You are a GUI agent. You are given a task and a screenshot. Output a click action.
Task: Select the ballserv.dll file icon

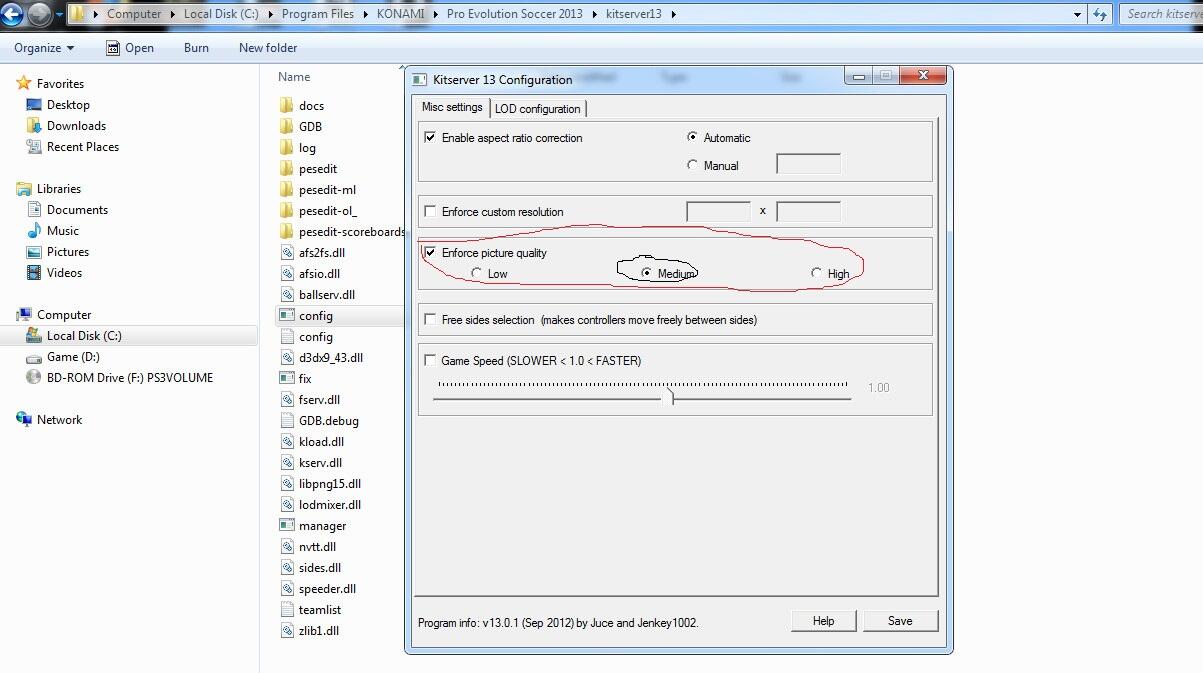point(286,294)
